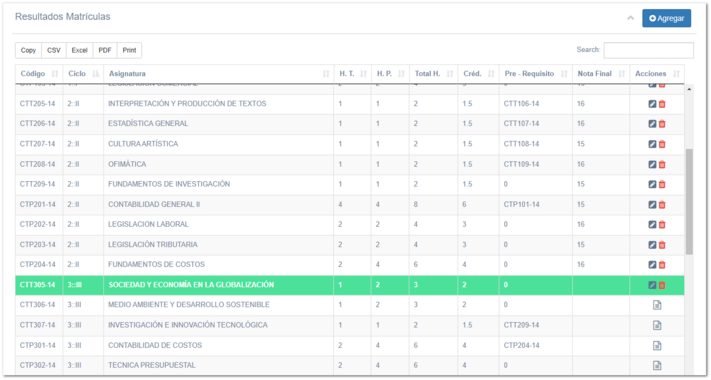The image size is (711, 380).
Task: Delete the ESTADÍSTICA GENERAL row
Action: [662, 124]
